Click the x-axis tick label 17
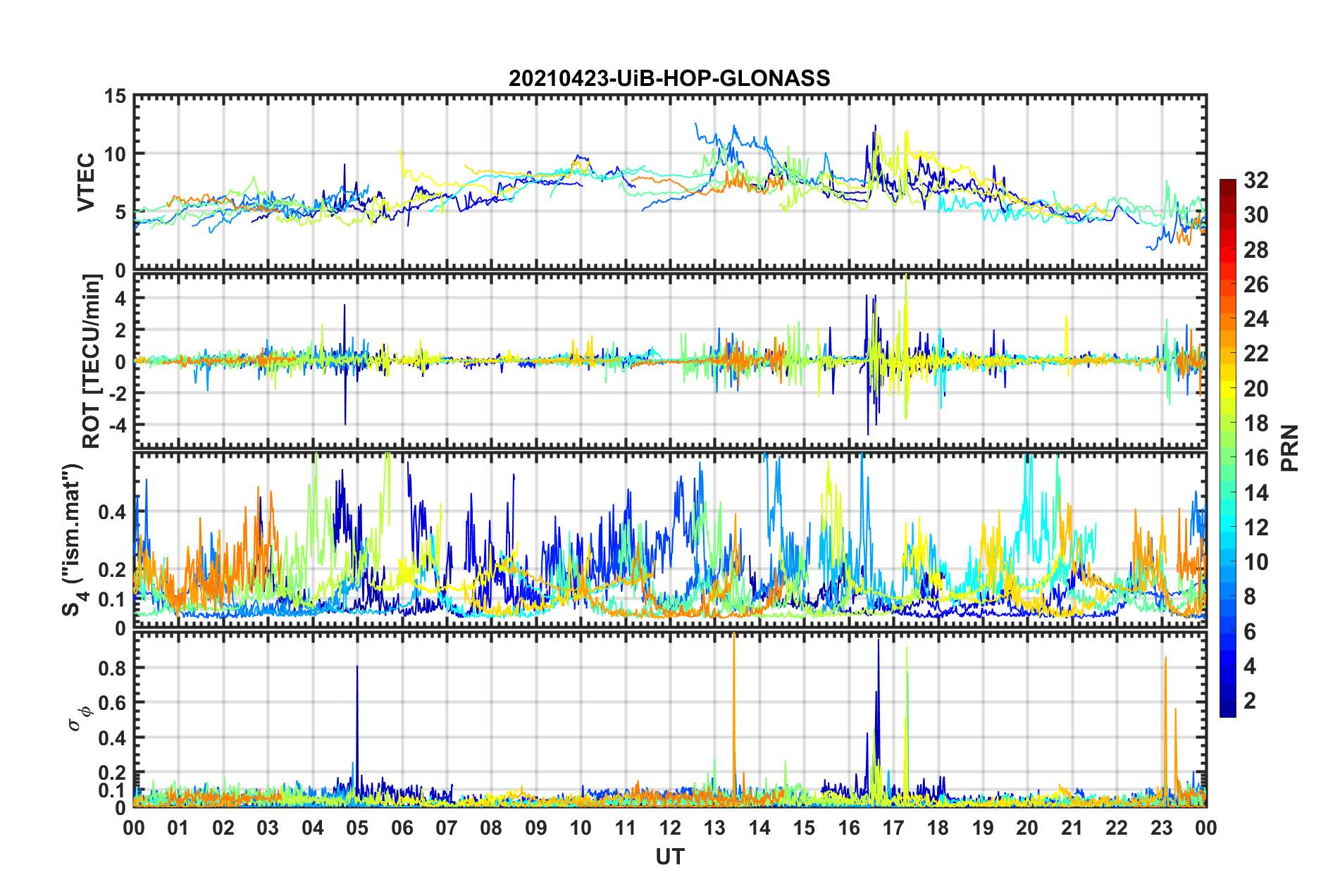The width and height of the screenshot is (1340, 896). point(893,828)
